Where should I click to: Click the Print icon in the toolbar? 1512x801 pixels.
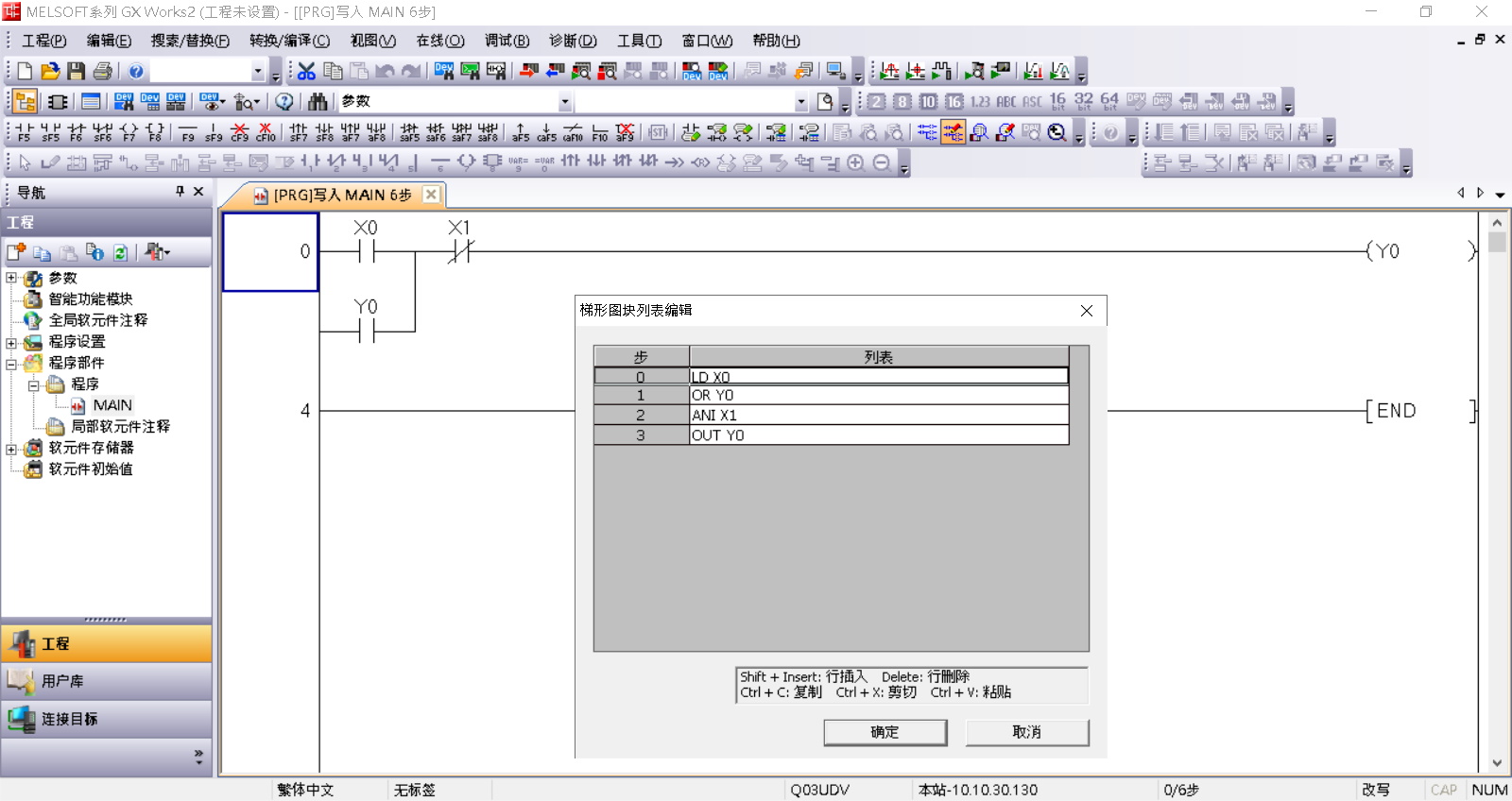tap(103, 71)
